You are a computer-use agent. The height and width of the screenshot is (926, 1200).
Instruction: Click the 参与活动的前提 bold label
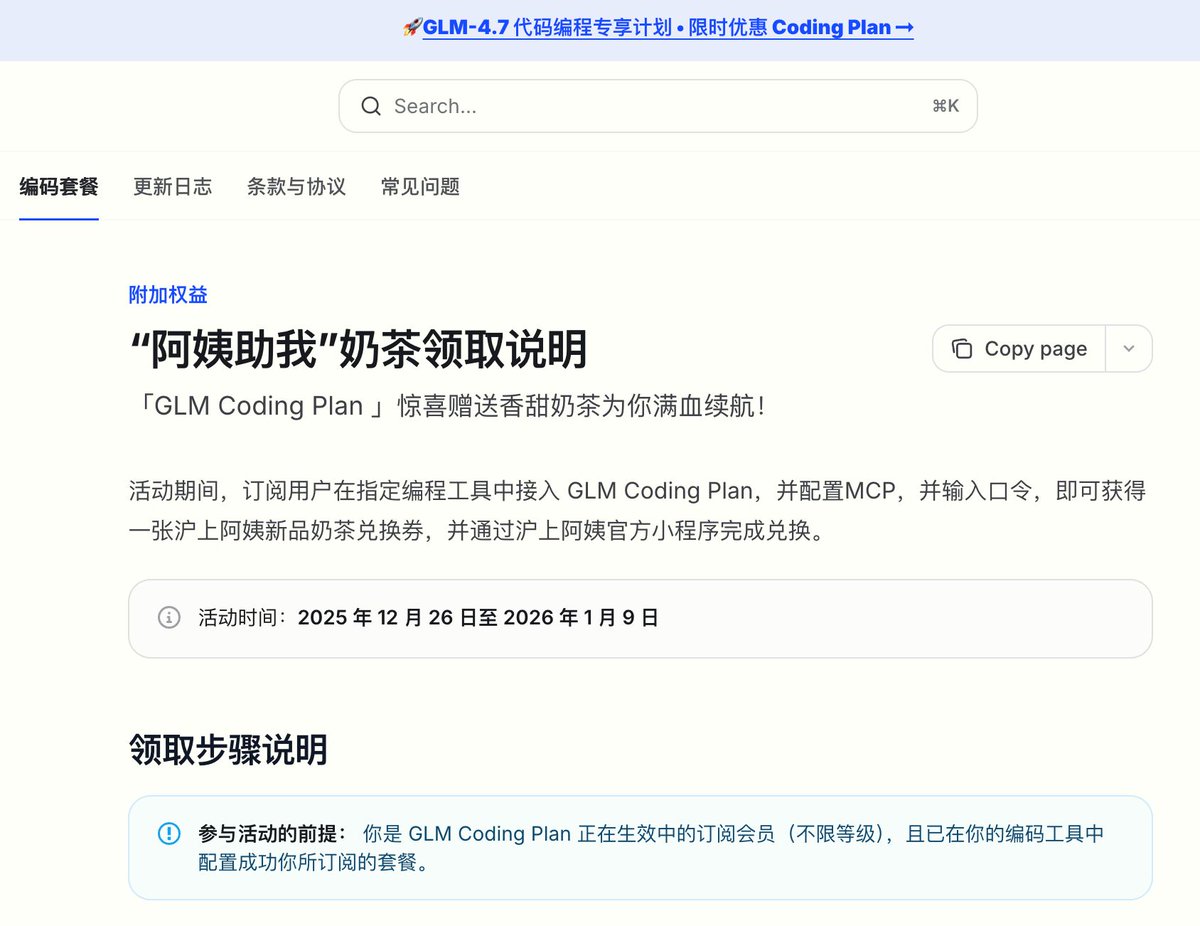coord(272,834)
